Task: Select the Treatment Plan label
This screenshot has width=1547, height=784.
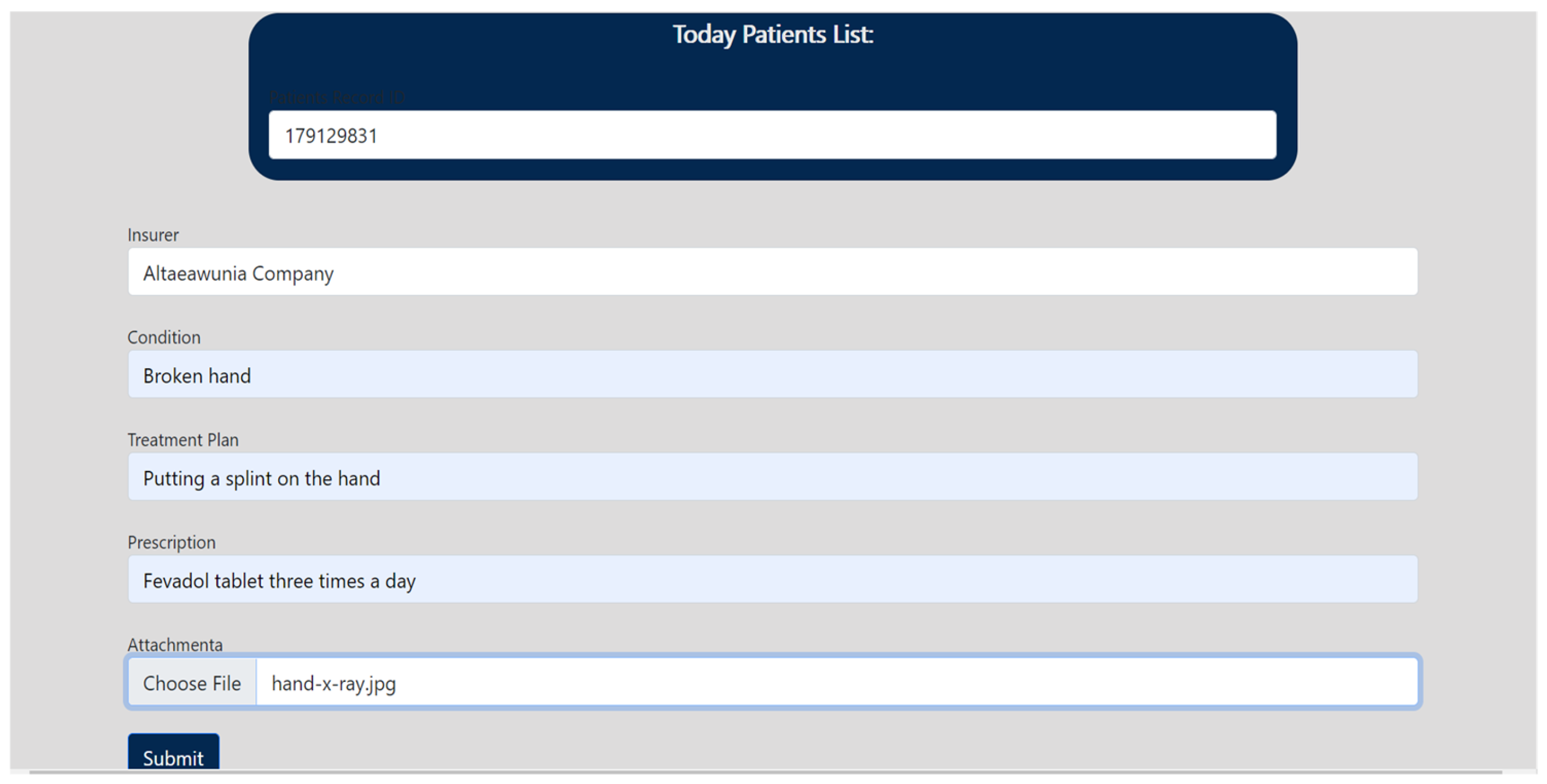Action: [183, 440]
